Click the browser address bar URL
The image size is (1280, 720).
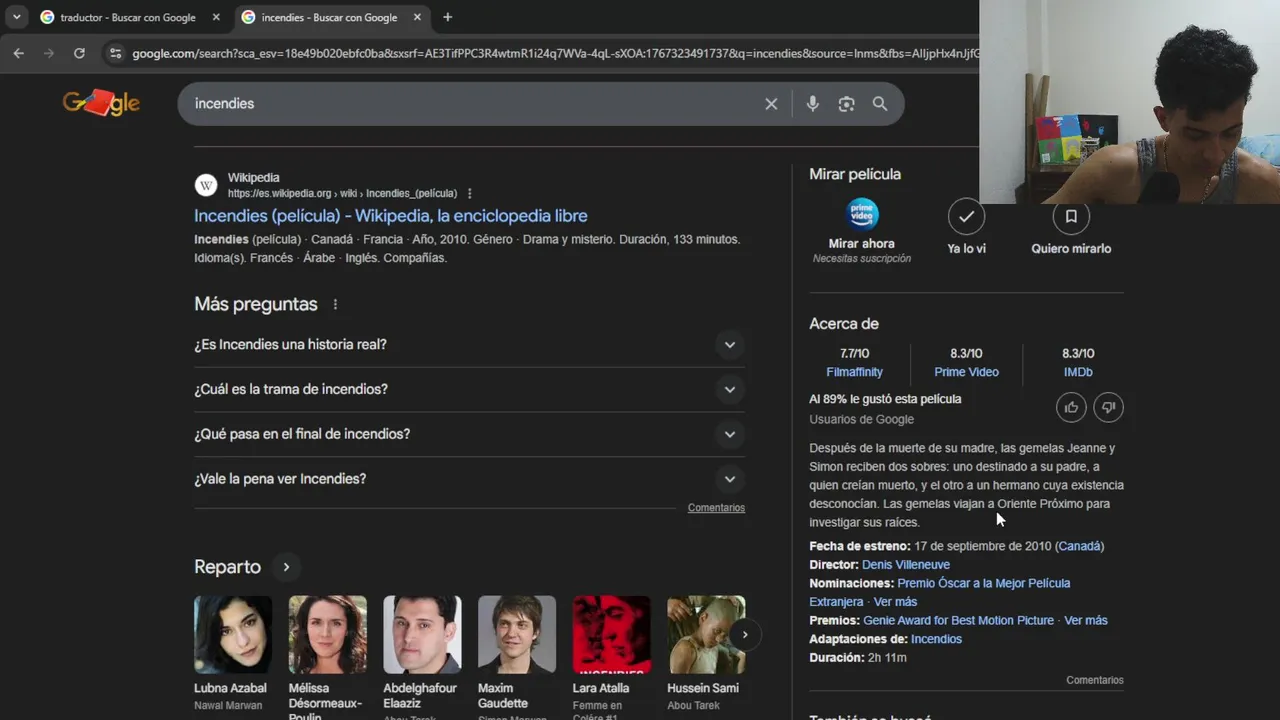pyautogui.click(x=555, y=53)
